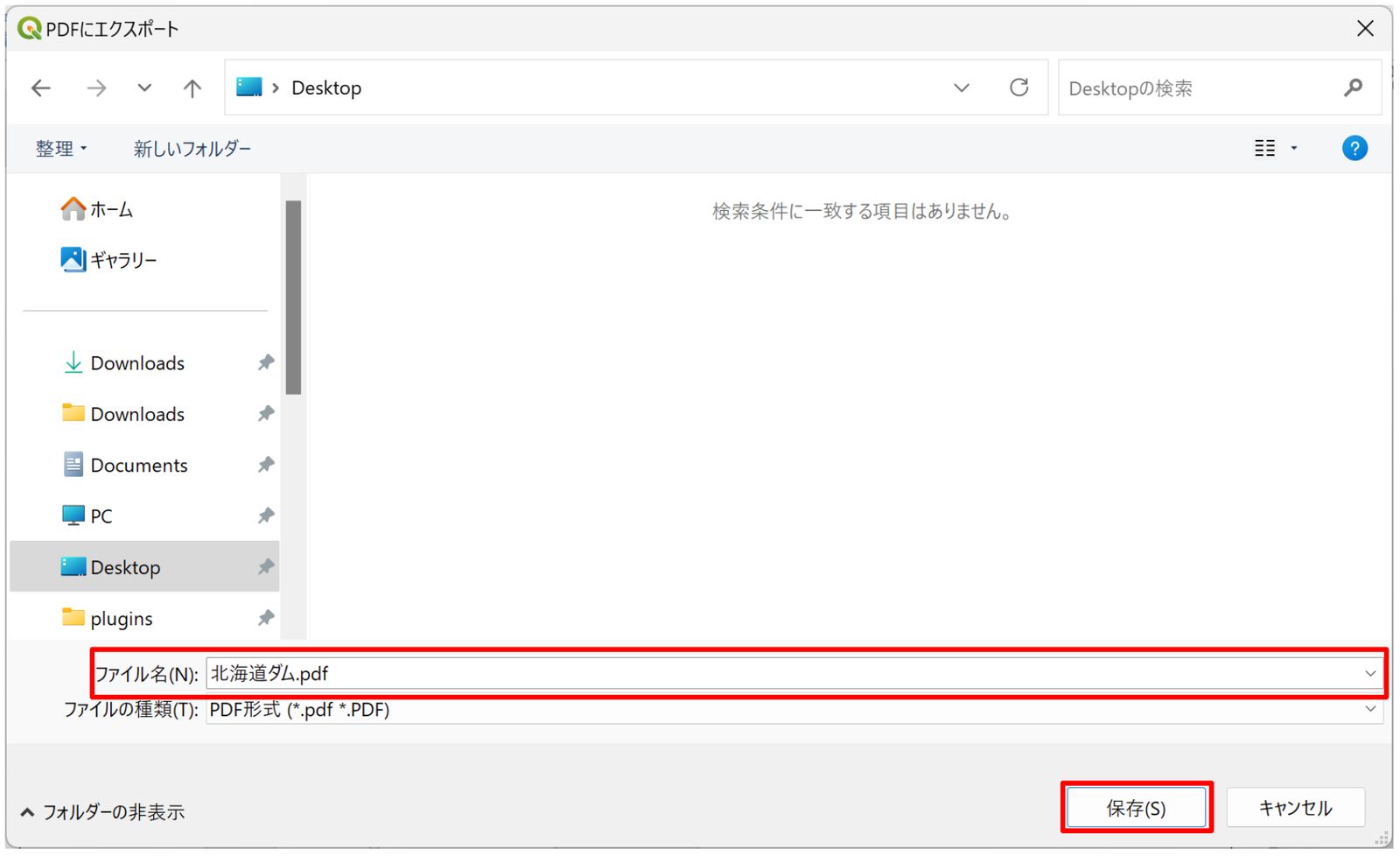Select PC in the navigation pane

click(x=87, y=516)
